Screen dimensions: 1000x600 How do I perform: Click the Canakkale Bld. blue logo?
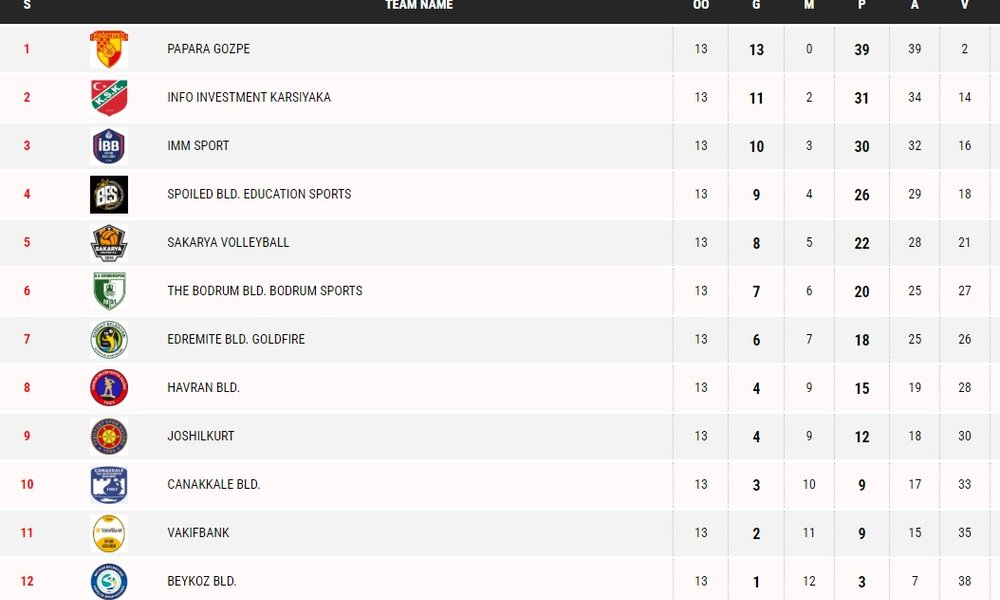tap(109, 485)
